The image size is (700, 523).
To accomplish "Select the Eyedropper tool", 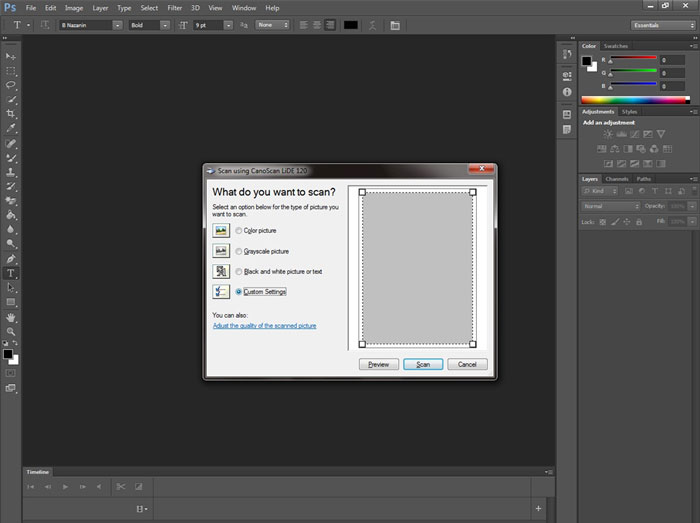I will coord(11,128).
